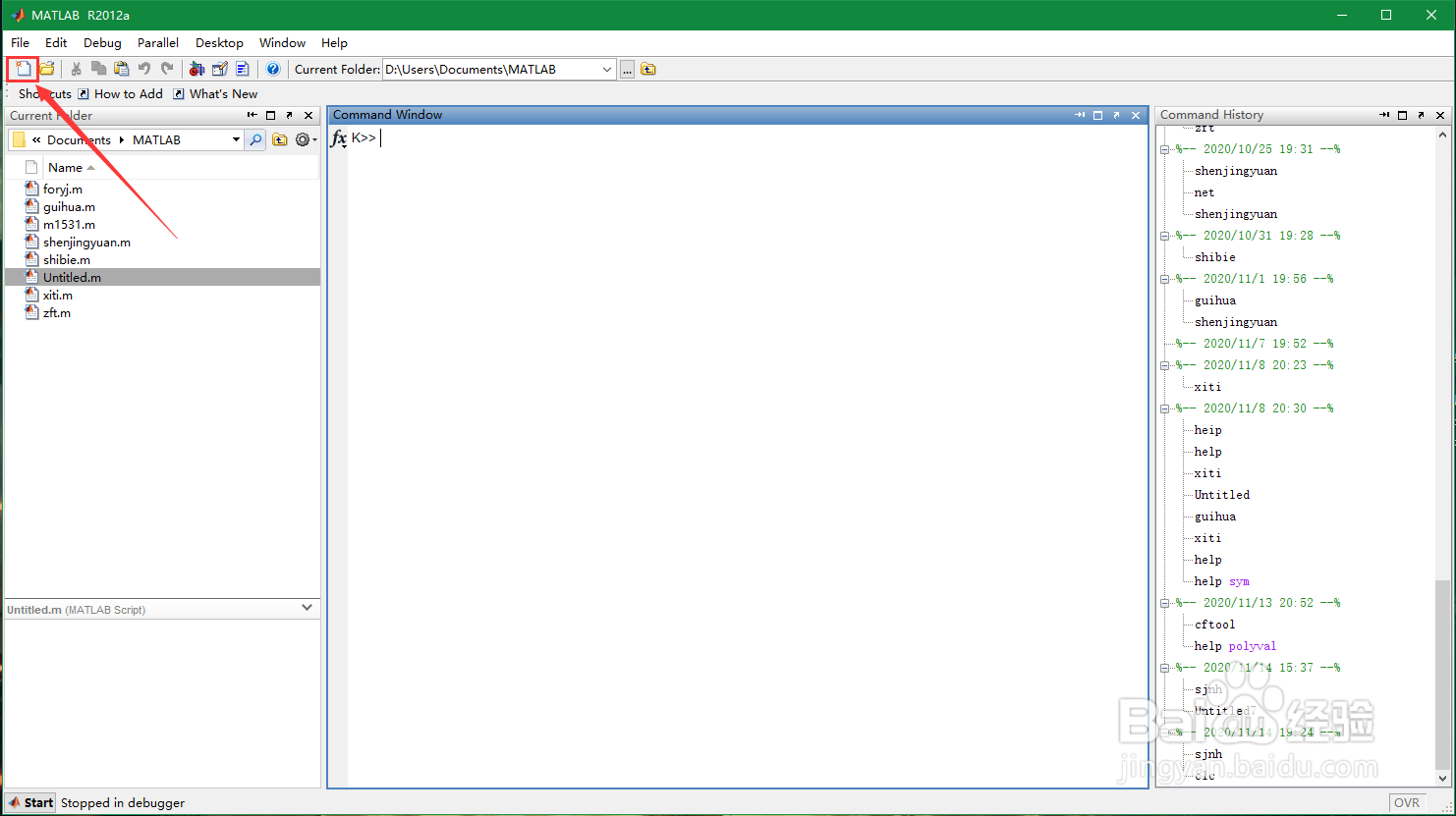Screen dimensions: 1456x816
Task: Undock the Command History panel
Action: [x=1422, y=115]
